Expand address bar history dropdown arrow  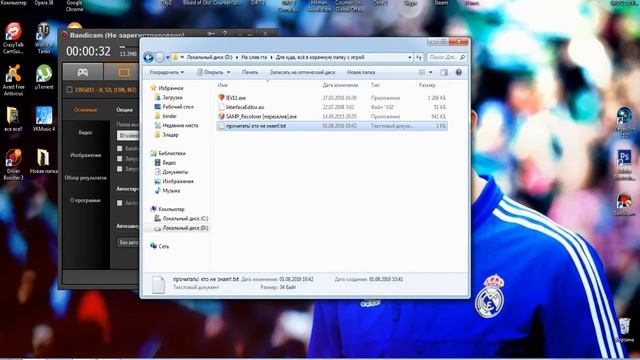click(x=409, y=58)
